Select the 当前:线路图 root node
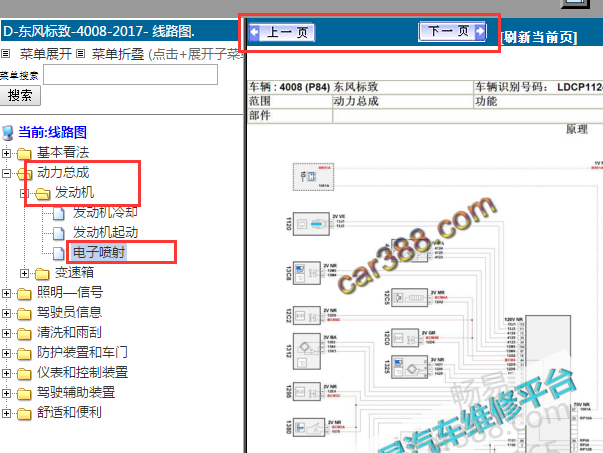Viewport: 603px width, 453px height. tap(52, 132)
